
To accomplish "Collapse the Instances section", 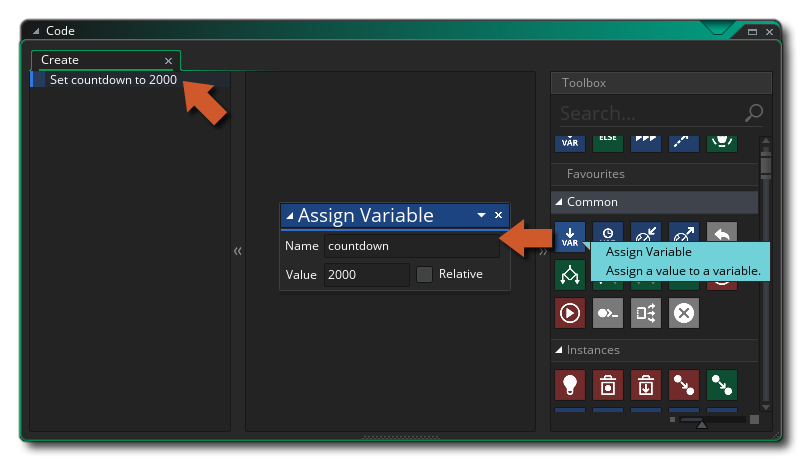I will [559, 350].
